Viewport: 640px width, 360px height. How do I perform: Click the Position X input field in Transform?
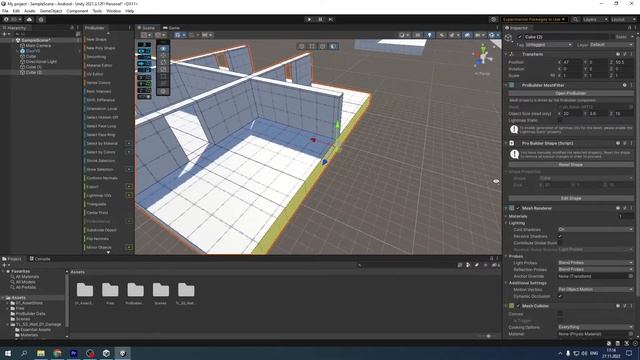pos(572,62)
